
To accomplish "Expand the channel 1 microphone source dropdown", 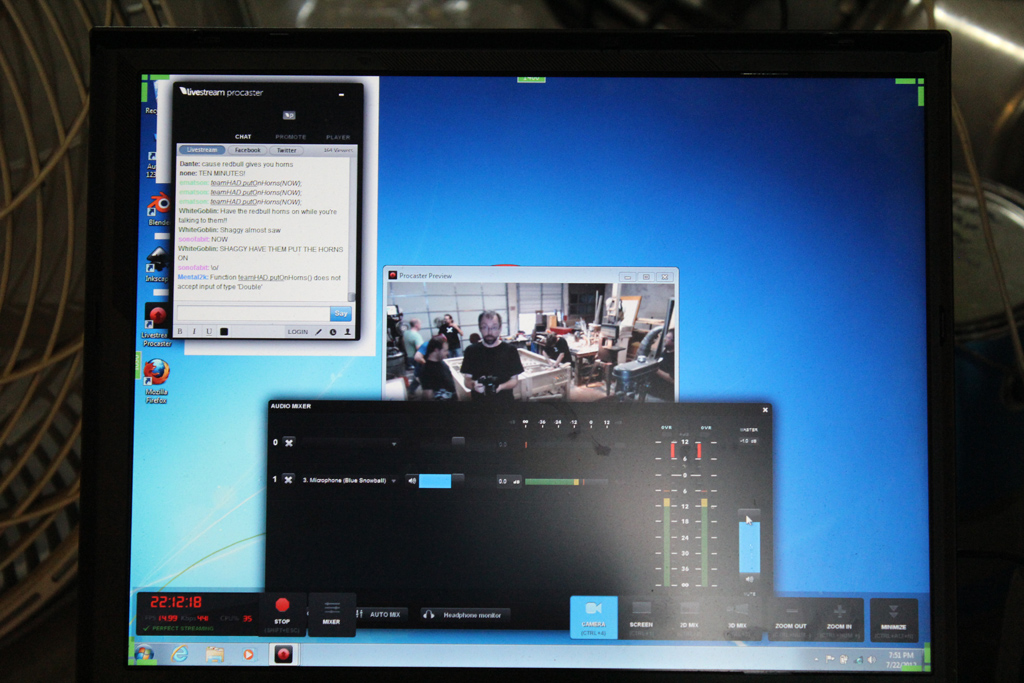I will click(x=394, y=481).
